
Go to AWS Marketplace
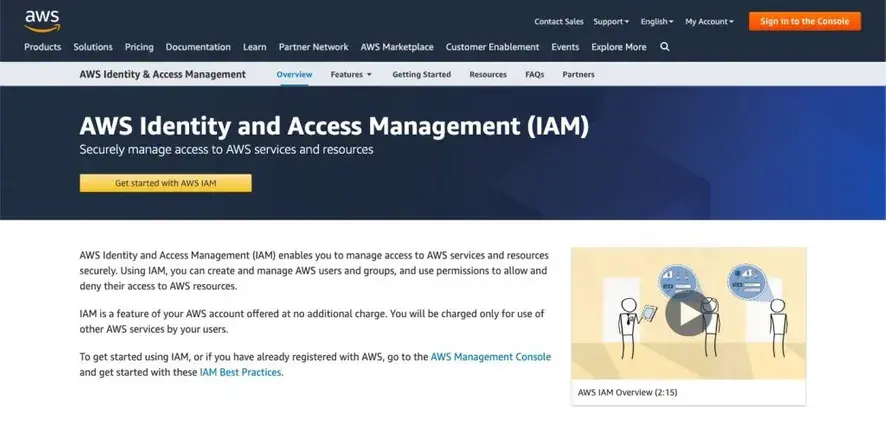[x=397, y=47]
